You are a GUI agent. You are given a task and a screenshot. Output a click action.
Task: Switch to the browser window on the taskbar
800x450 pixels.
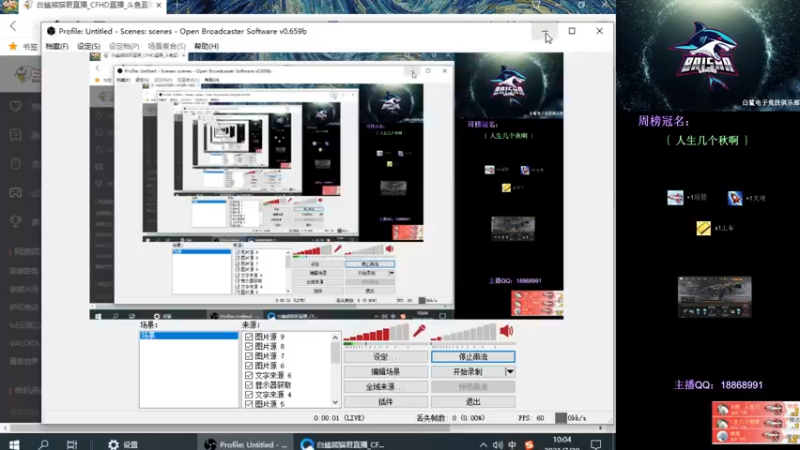tap(342, 444)
